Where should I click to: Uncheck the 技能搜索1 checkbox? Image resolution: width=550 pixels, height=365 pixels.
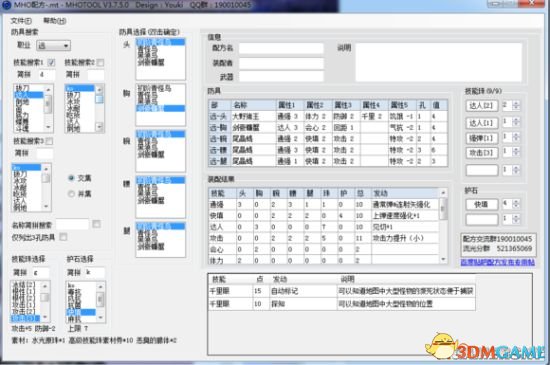click(x=51, y=62)
